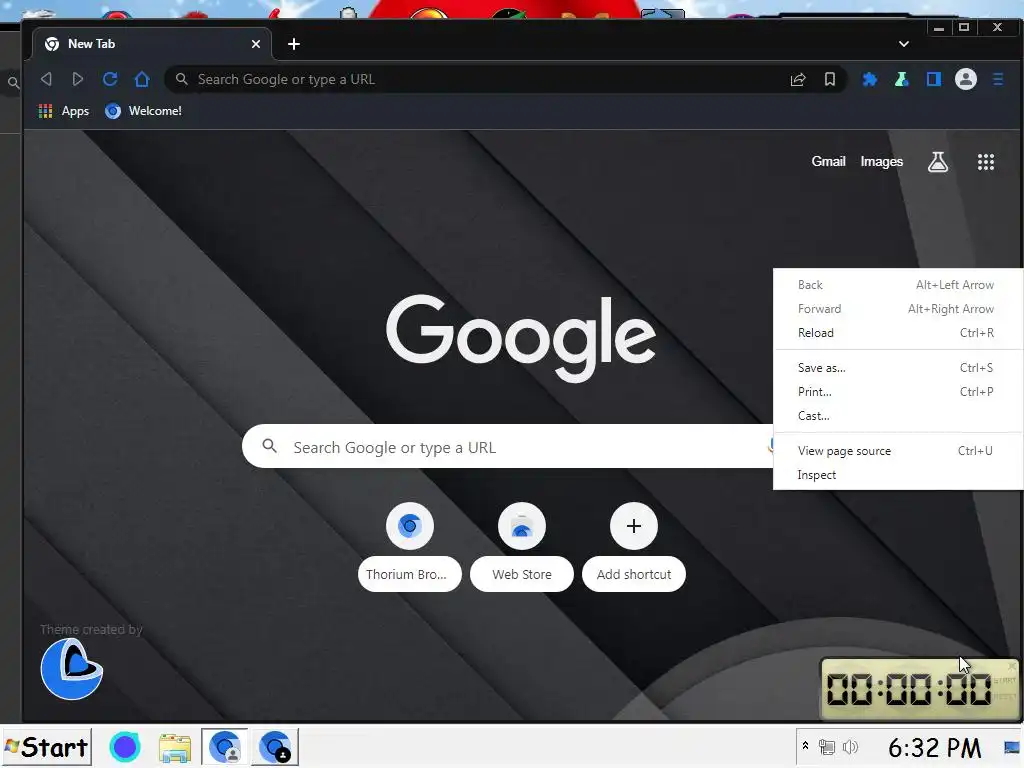
Task: Choose Cast... from the context menu
Action: click(898, 416)
